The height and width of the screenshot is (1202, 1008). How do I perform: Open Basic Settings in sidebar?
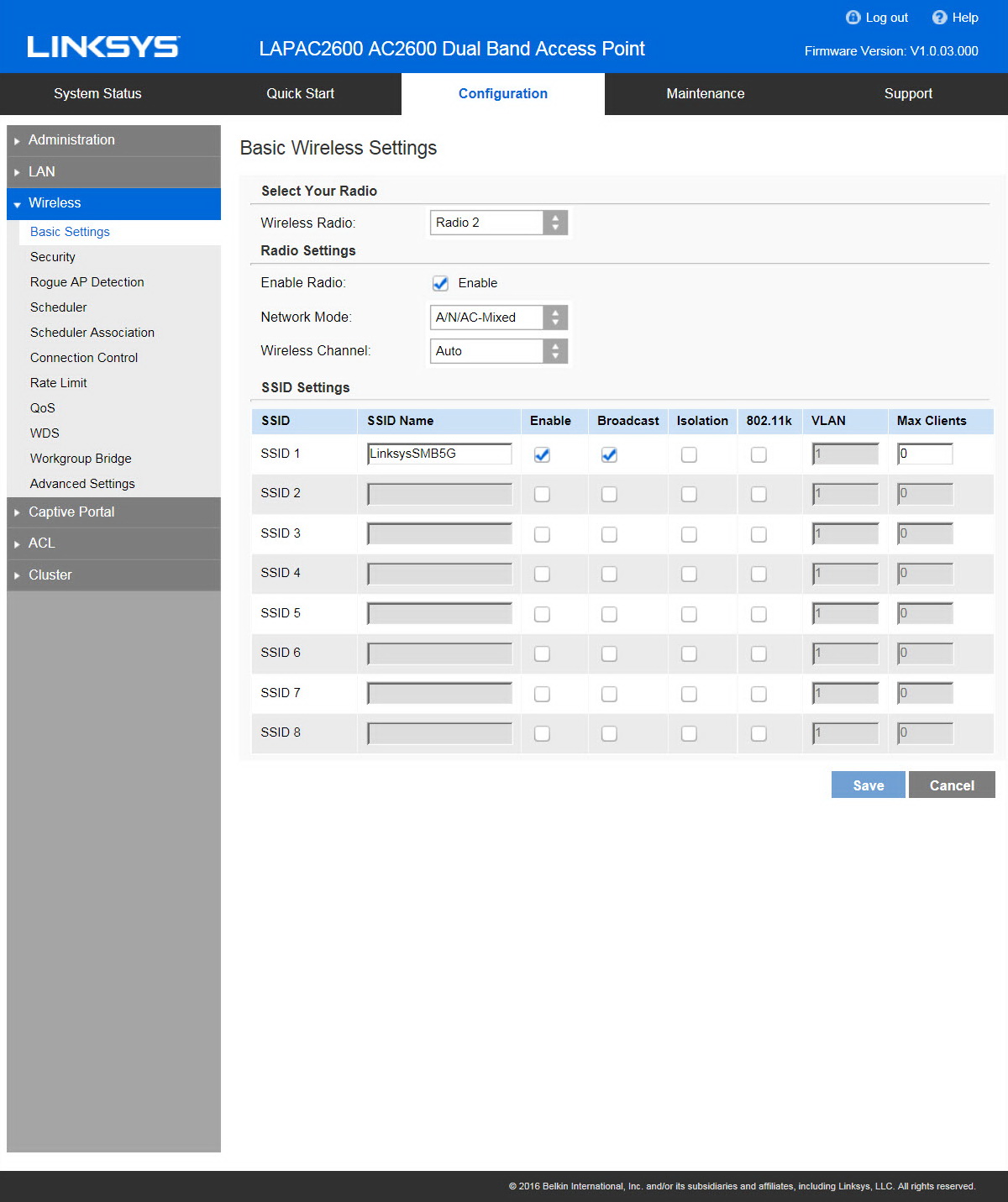(x=70, y=232)
